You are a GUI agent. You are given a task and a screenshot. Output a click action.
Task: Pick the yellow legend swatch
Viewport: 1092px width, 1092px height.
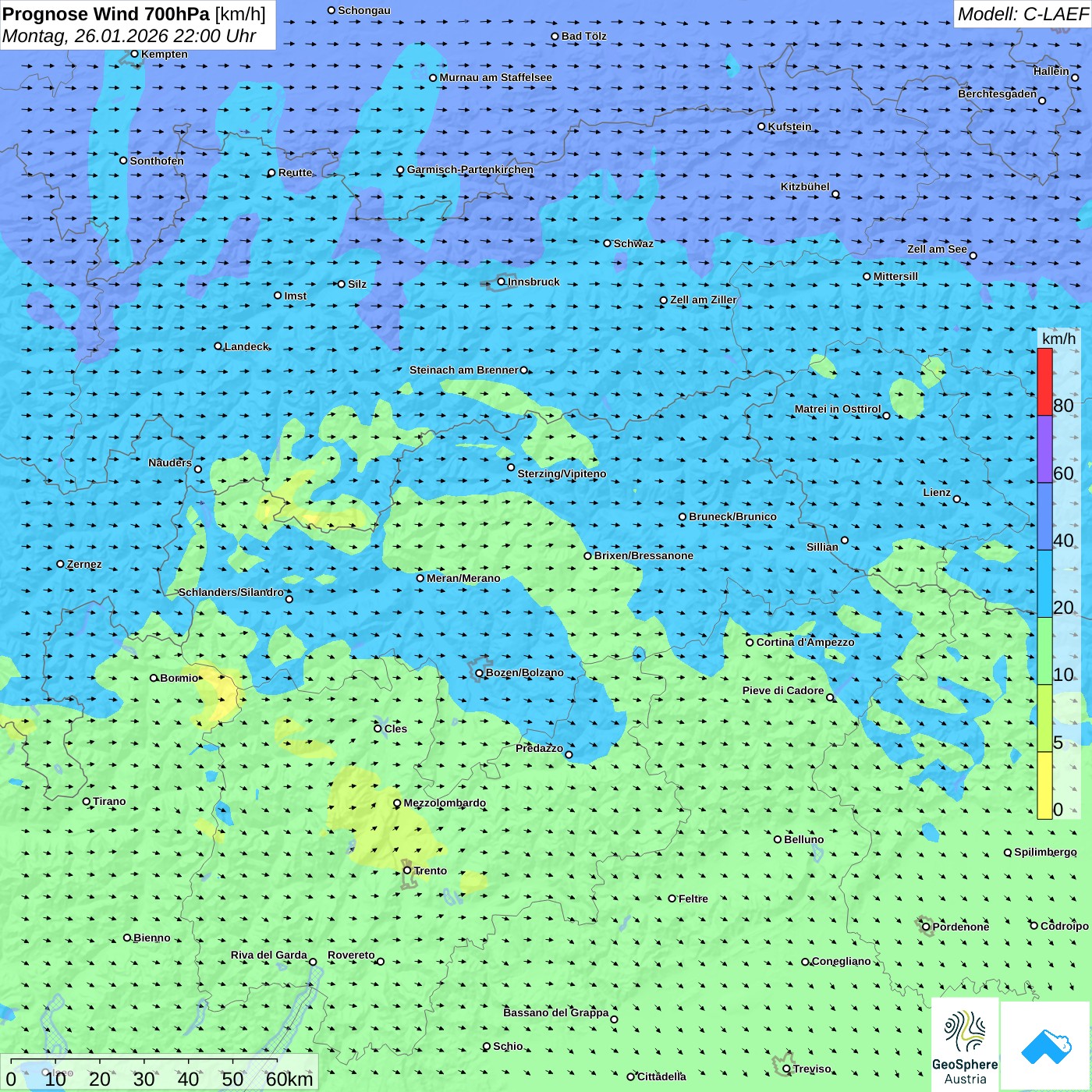pos(1044,785)
